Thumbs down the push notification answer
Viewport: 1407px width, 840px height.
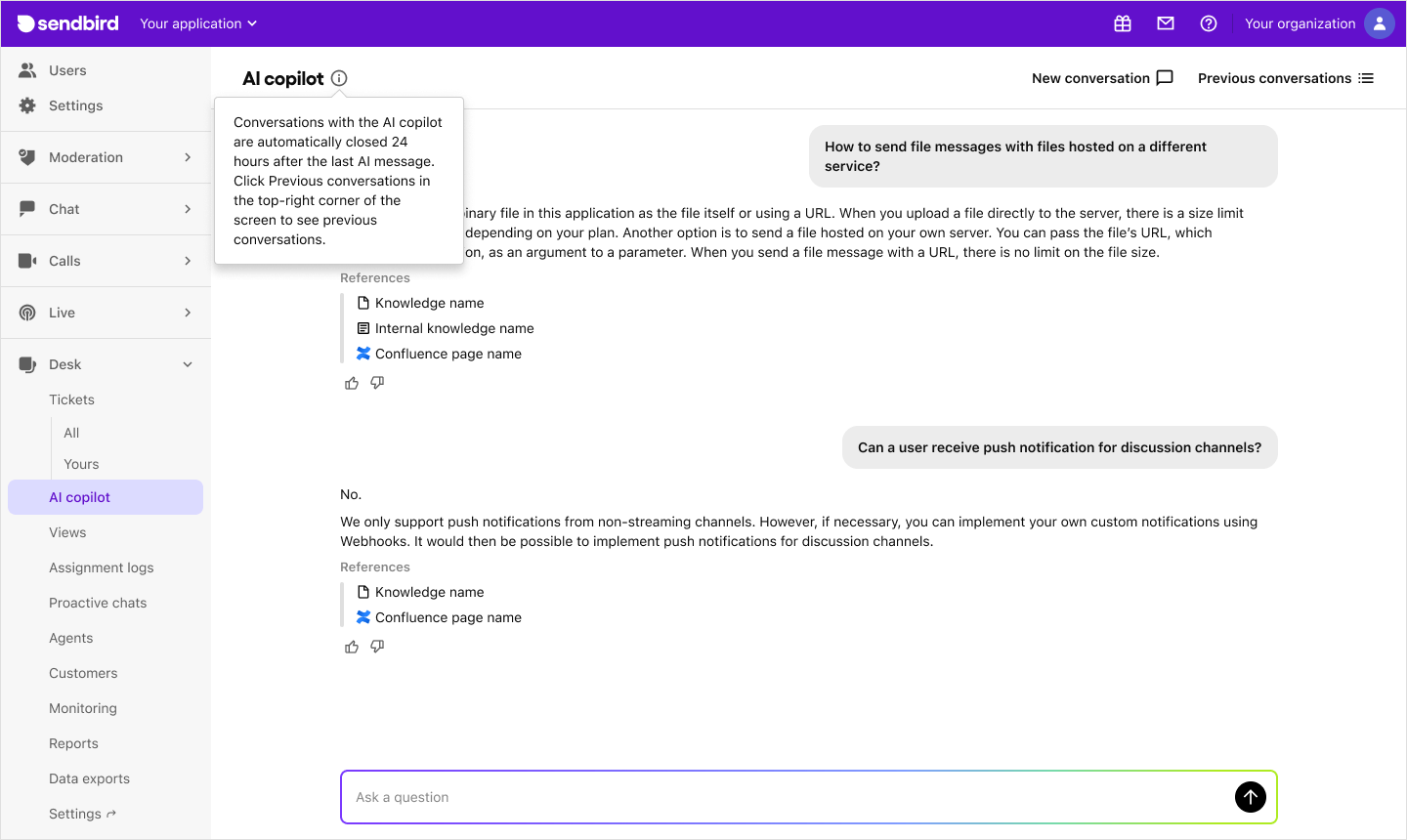pyautogui.click(x=377, y=648)
